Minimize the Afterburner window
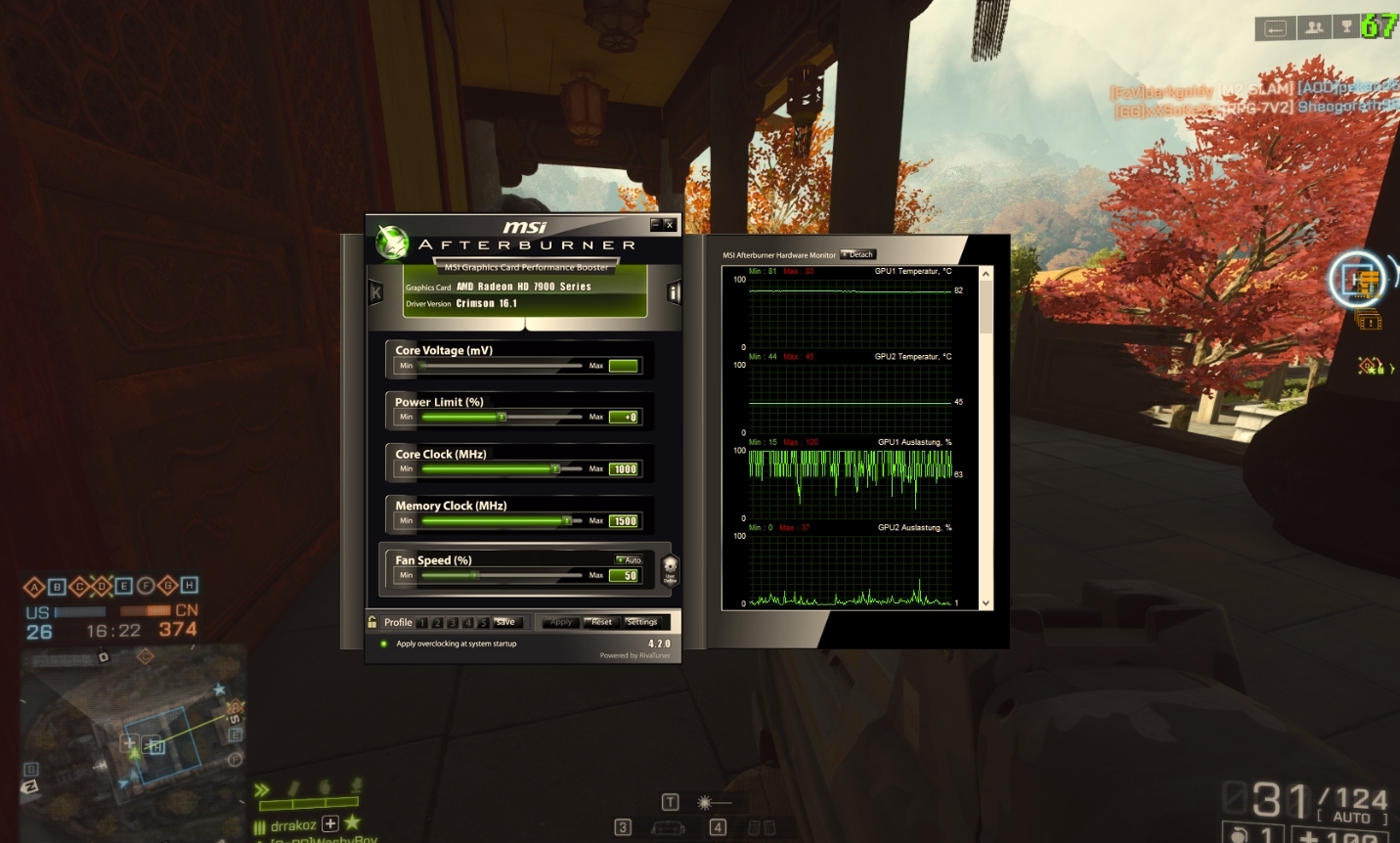The image size is (1400, 843). 656,225
